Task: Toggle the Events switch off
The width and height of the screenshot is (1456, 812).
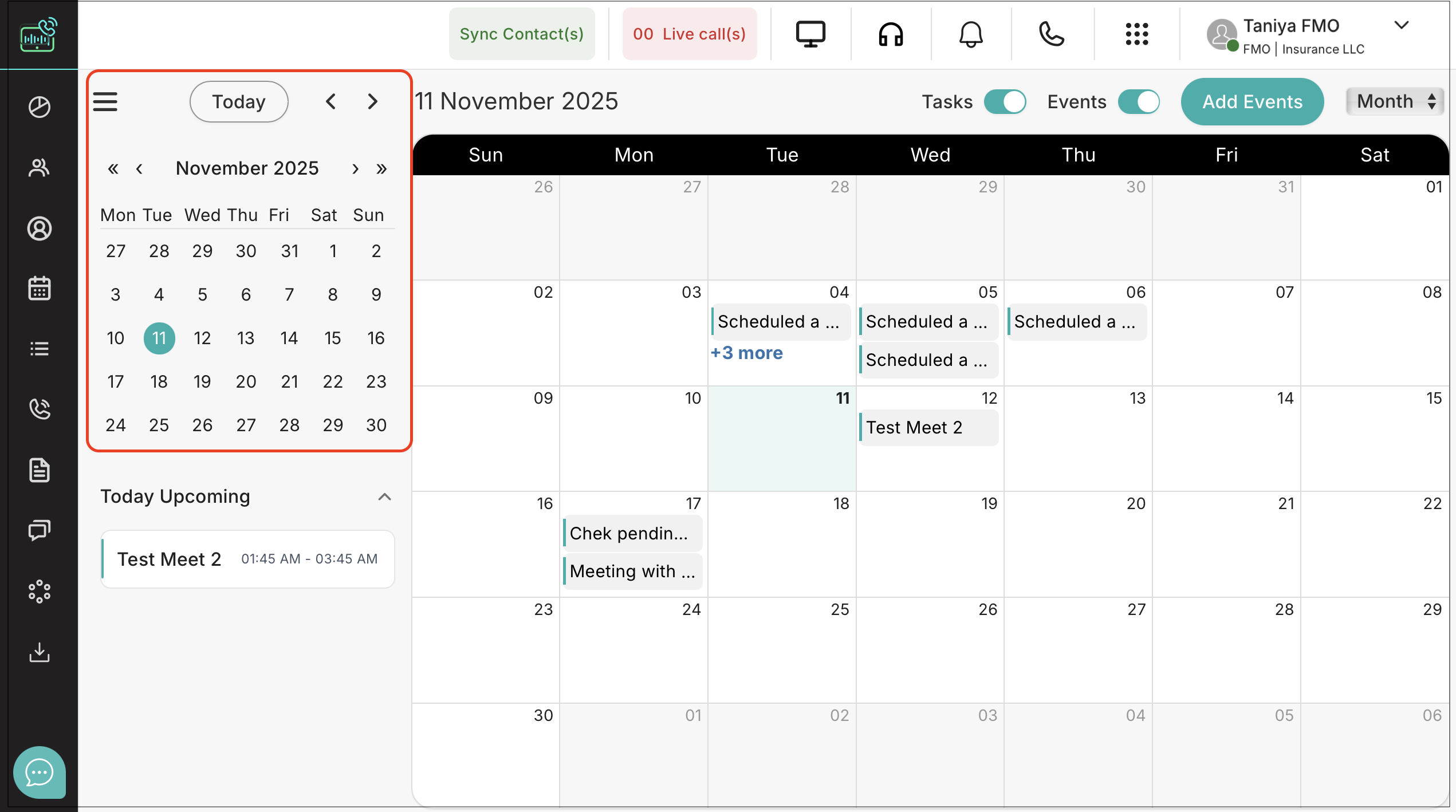Action: coord(1139,102)
